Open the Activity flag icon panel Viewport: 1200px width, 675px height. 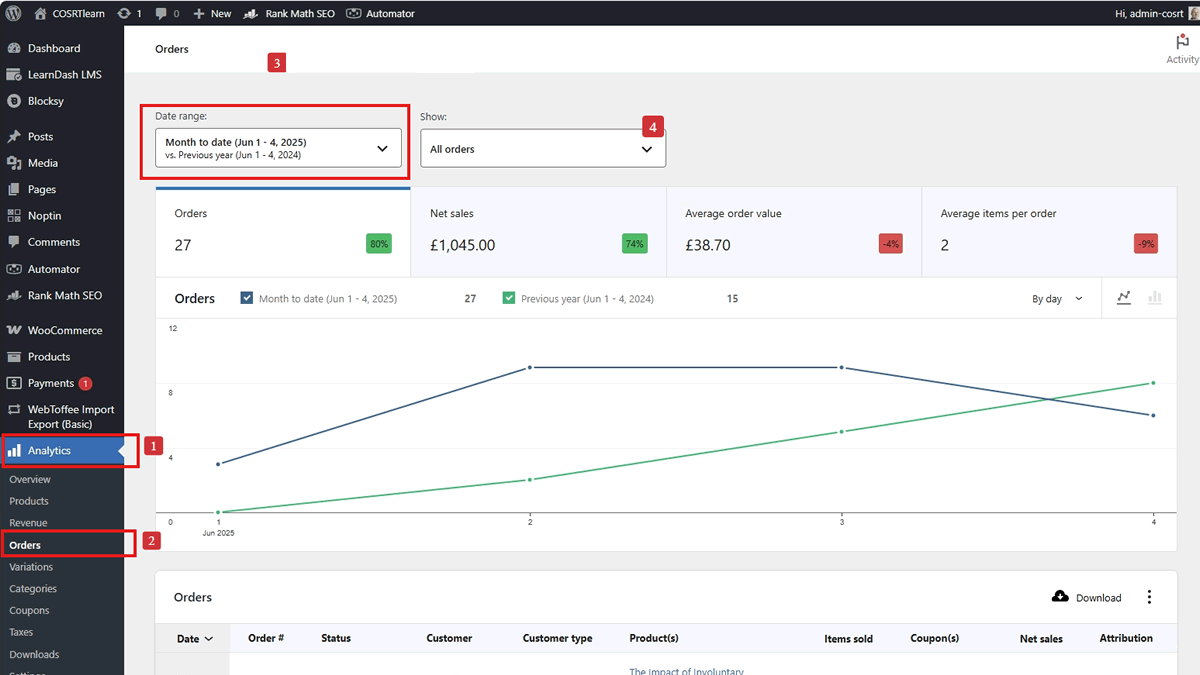tap(1182, 41)
